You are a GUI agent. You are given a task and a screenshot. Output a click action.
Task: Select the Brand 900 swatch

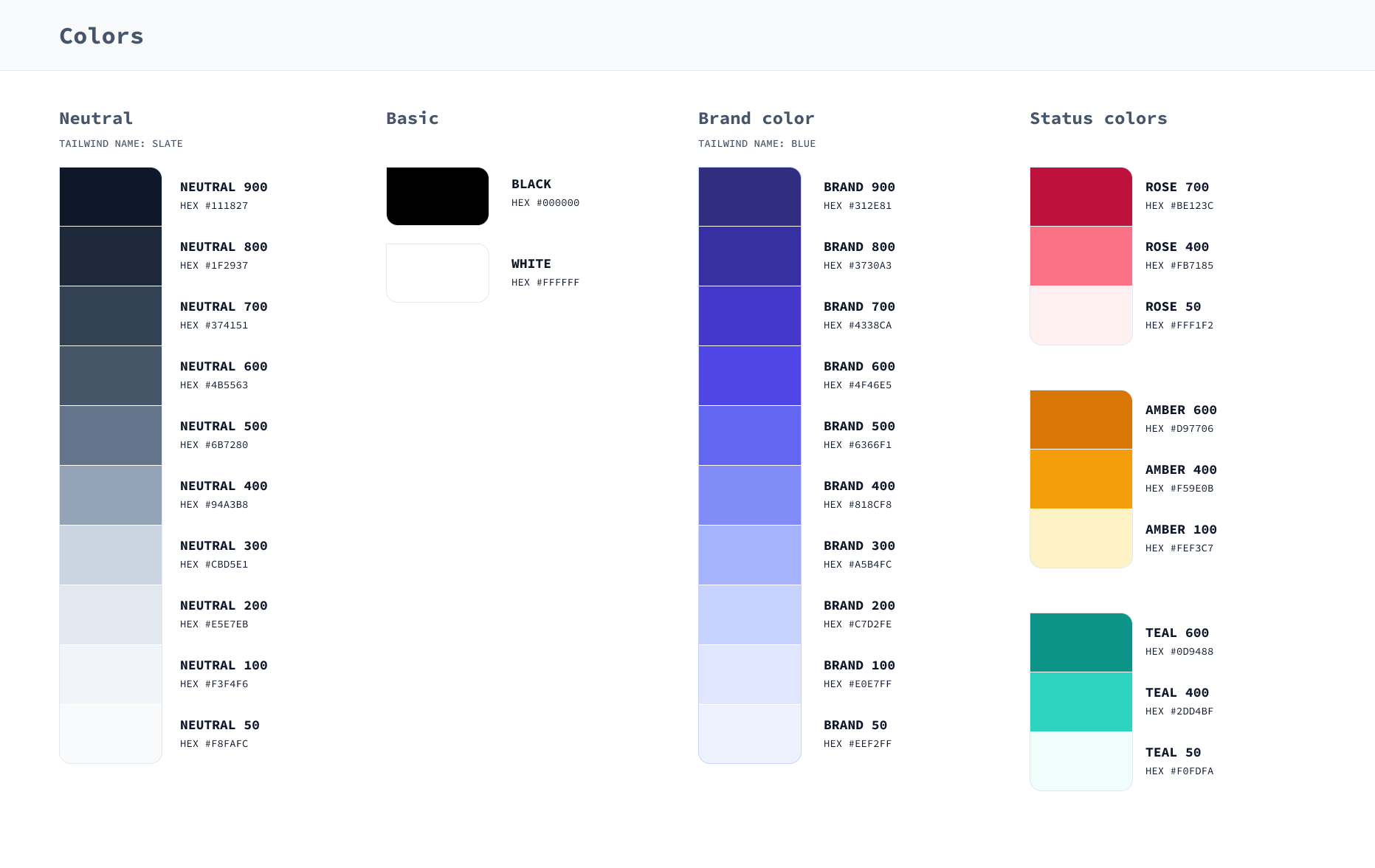pyautogui.click(x=750, y=196)
